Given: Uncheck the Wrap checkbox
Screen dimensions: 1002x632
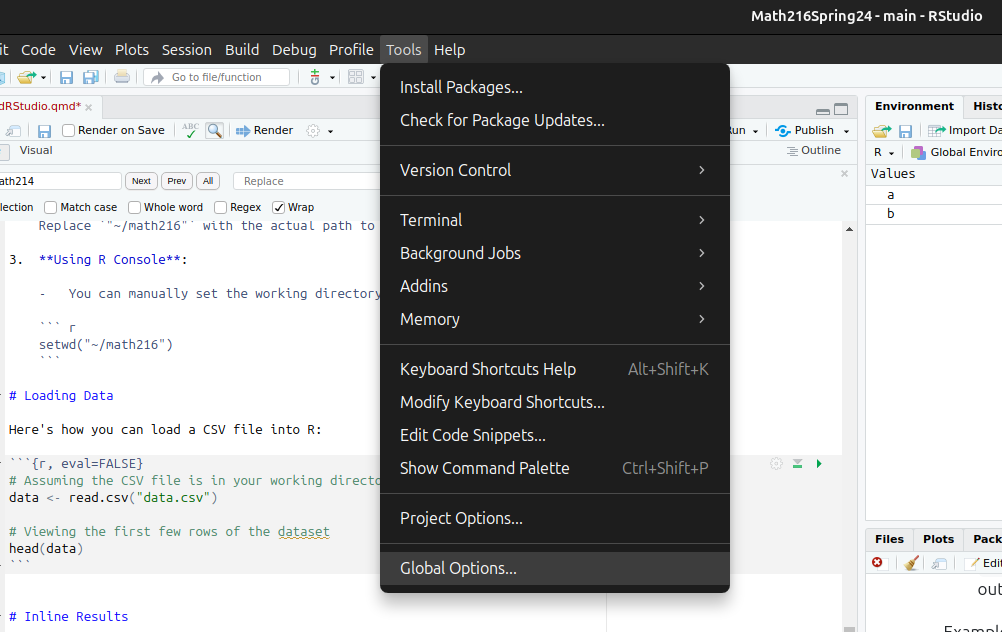Looking at the screenshot, I should [279, 207].
